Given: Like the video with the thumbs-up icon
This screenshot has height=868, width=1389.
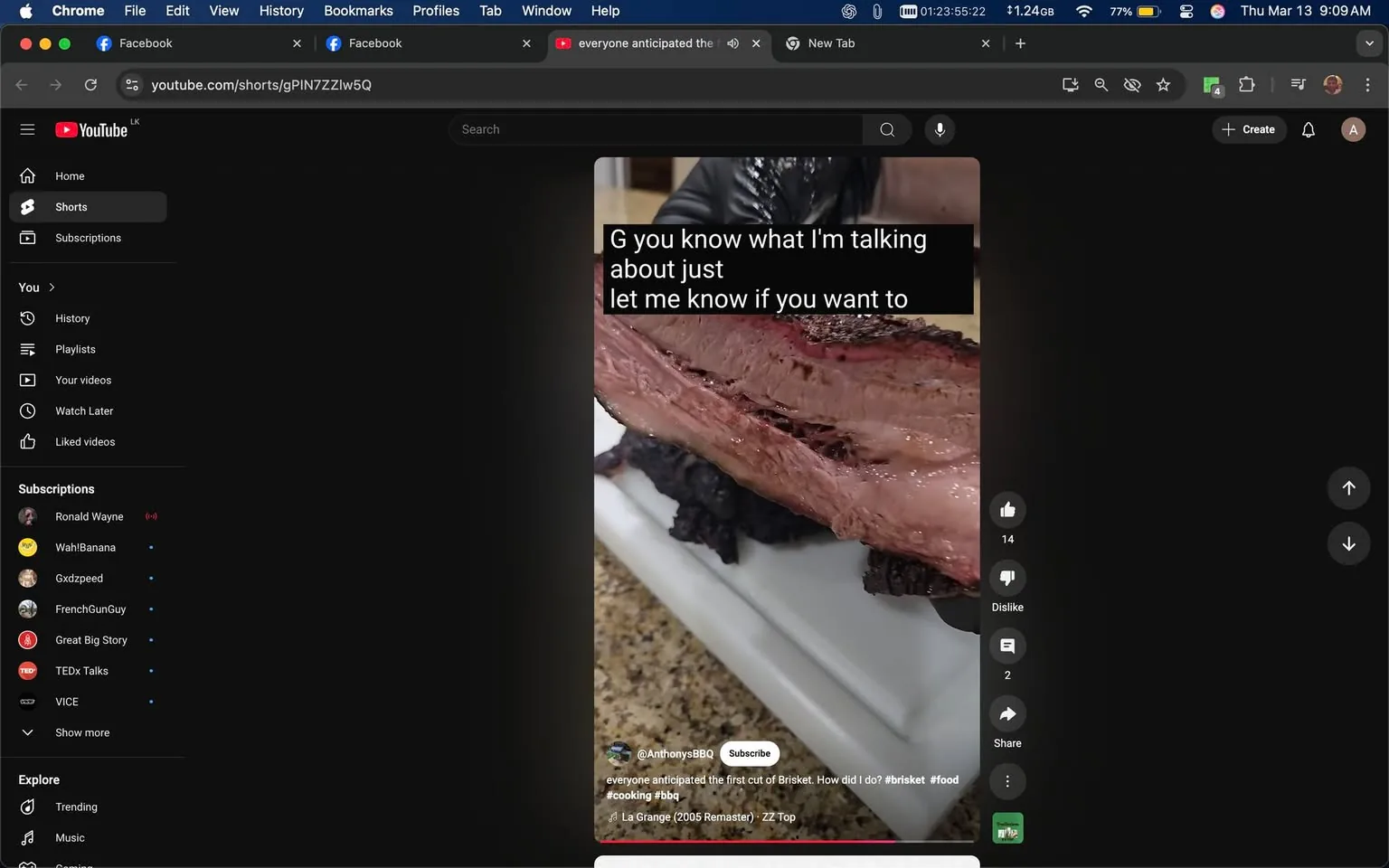Looking at the screenshot, I should [1007, 509].
